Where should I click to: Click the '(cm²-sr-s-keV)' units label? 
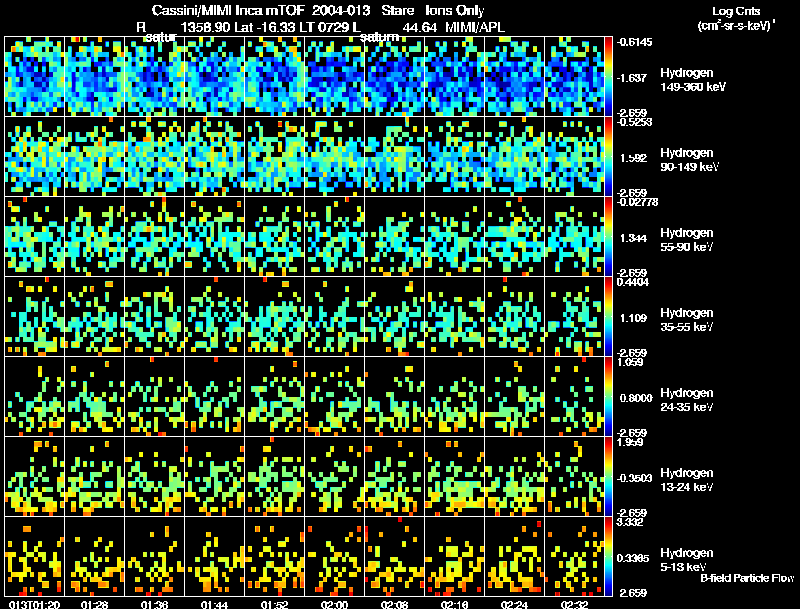point(736,26)
